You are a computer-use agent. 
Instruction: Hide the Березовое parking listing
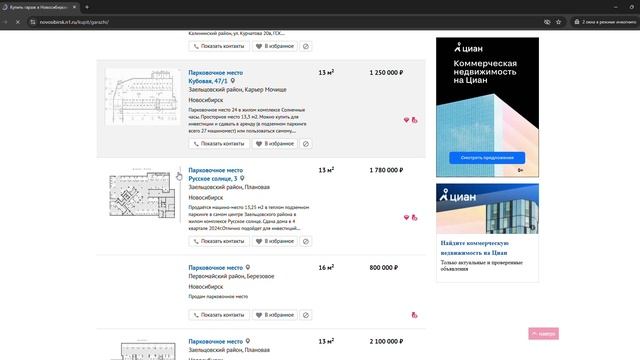point(306,315)
